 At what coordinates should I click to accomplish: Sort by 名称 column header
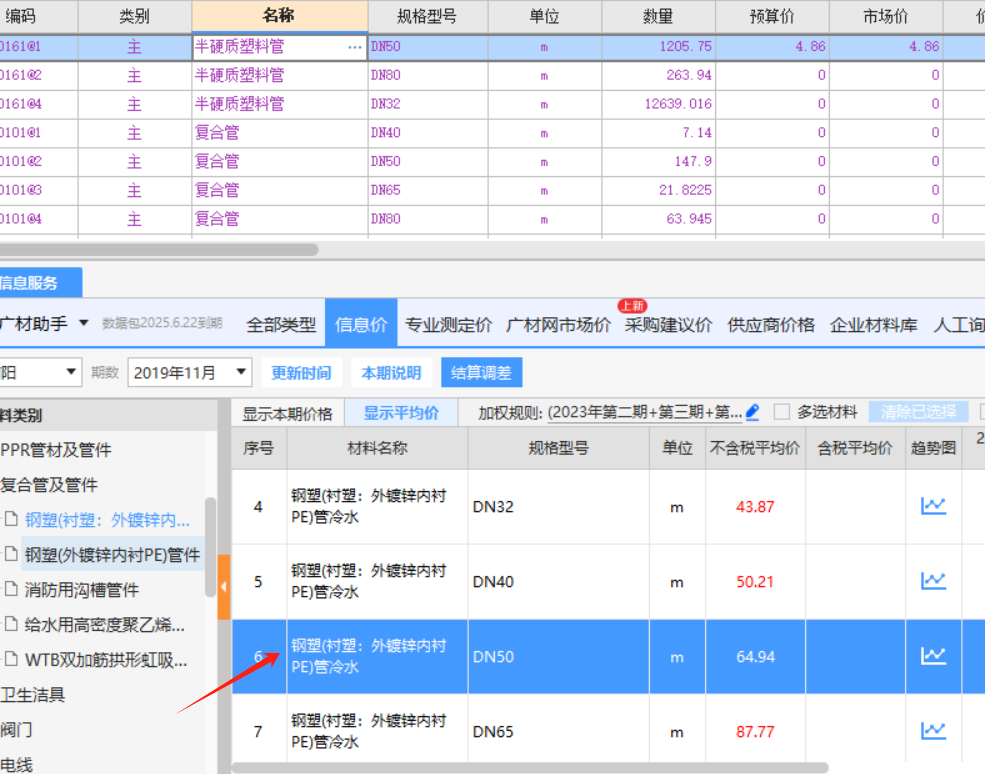[280, 16]
